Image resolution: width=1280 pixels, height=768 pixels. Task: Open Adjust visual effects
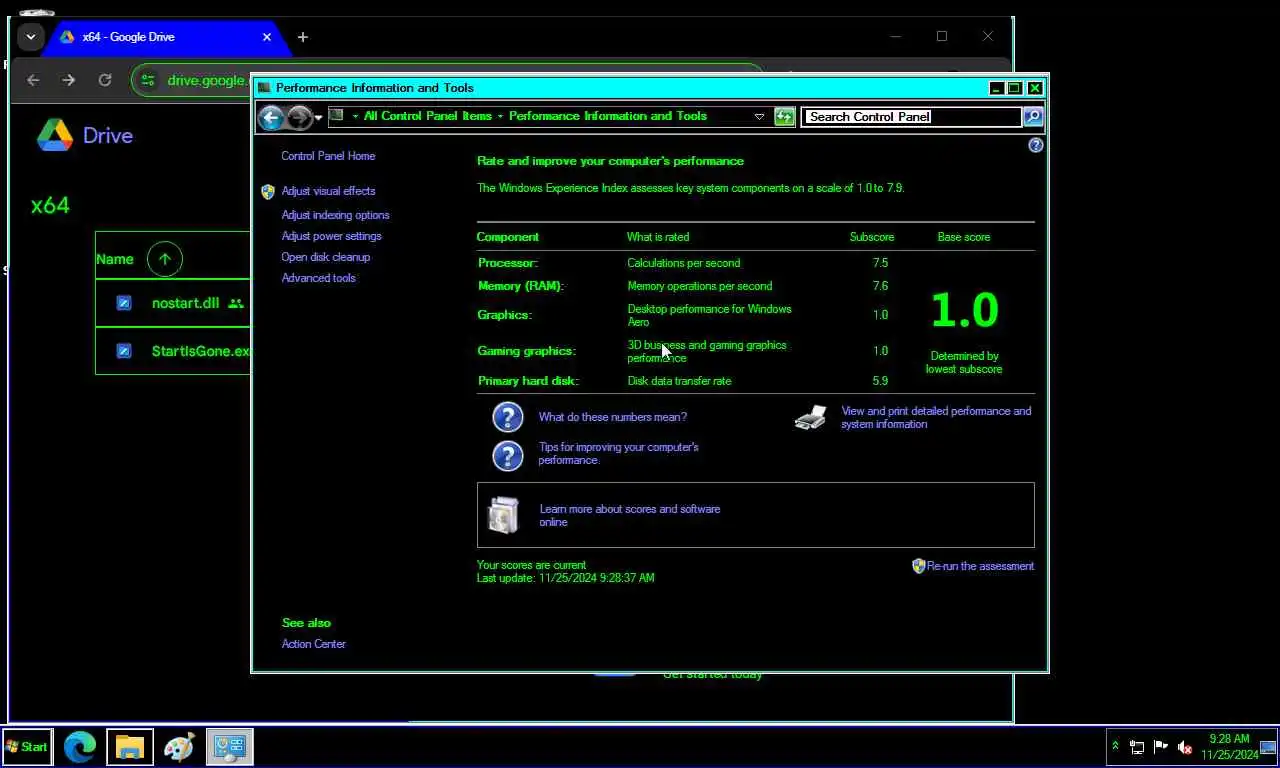click(328, 191)
